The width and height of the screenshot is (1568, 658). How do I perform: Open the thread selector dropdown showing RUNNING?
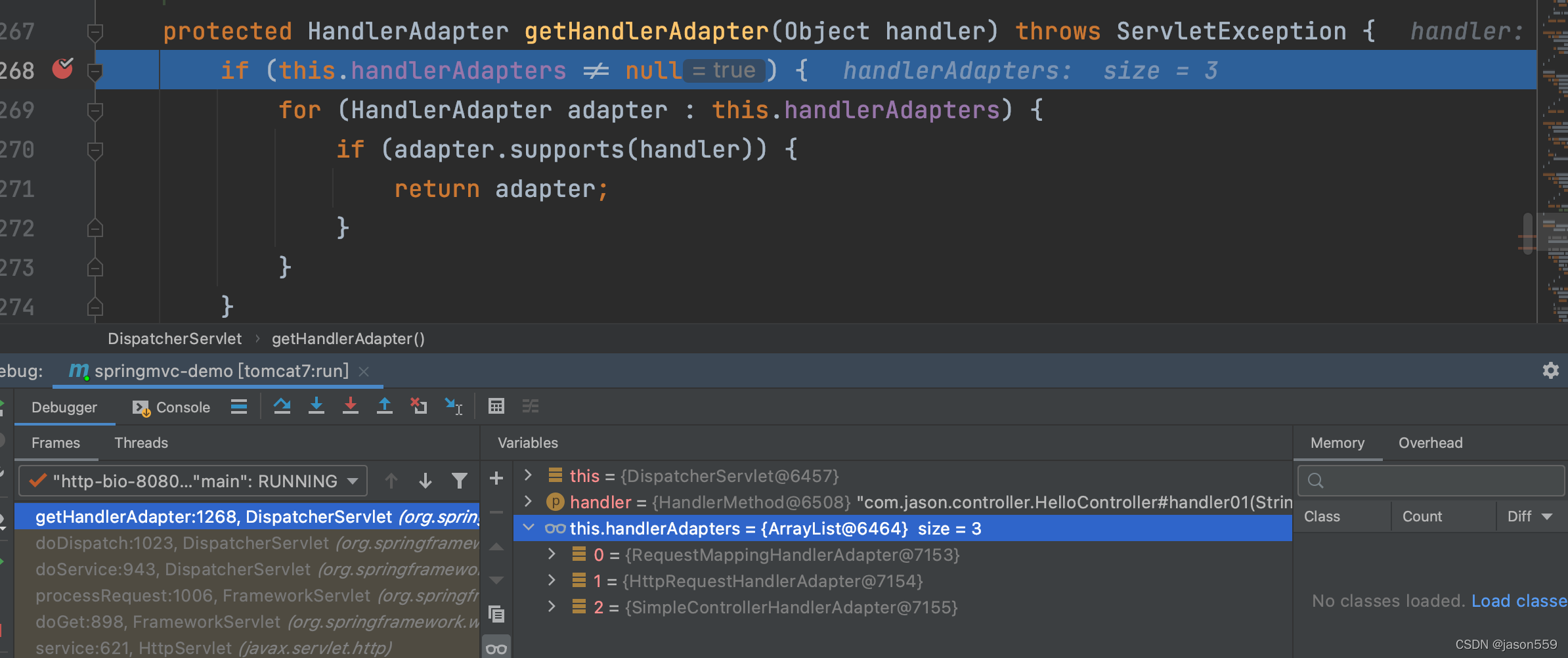(x=193, y=481)
